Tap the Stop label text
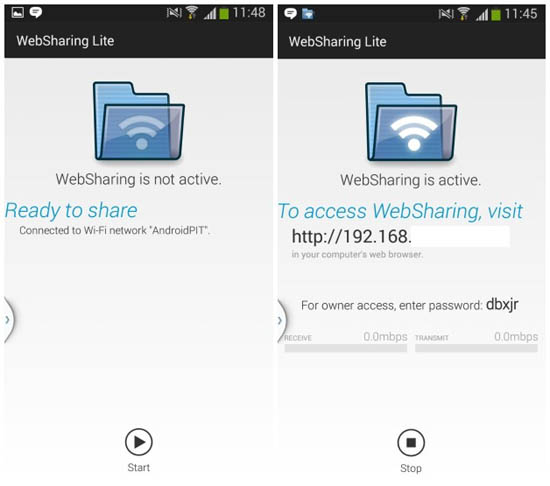This screenshot has height=486, width=550. coord(411,468)
